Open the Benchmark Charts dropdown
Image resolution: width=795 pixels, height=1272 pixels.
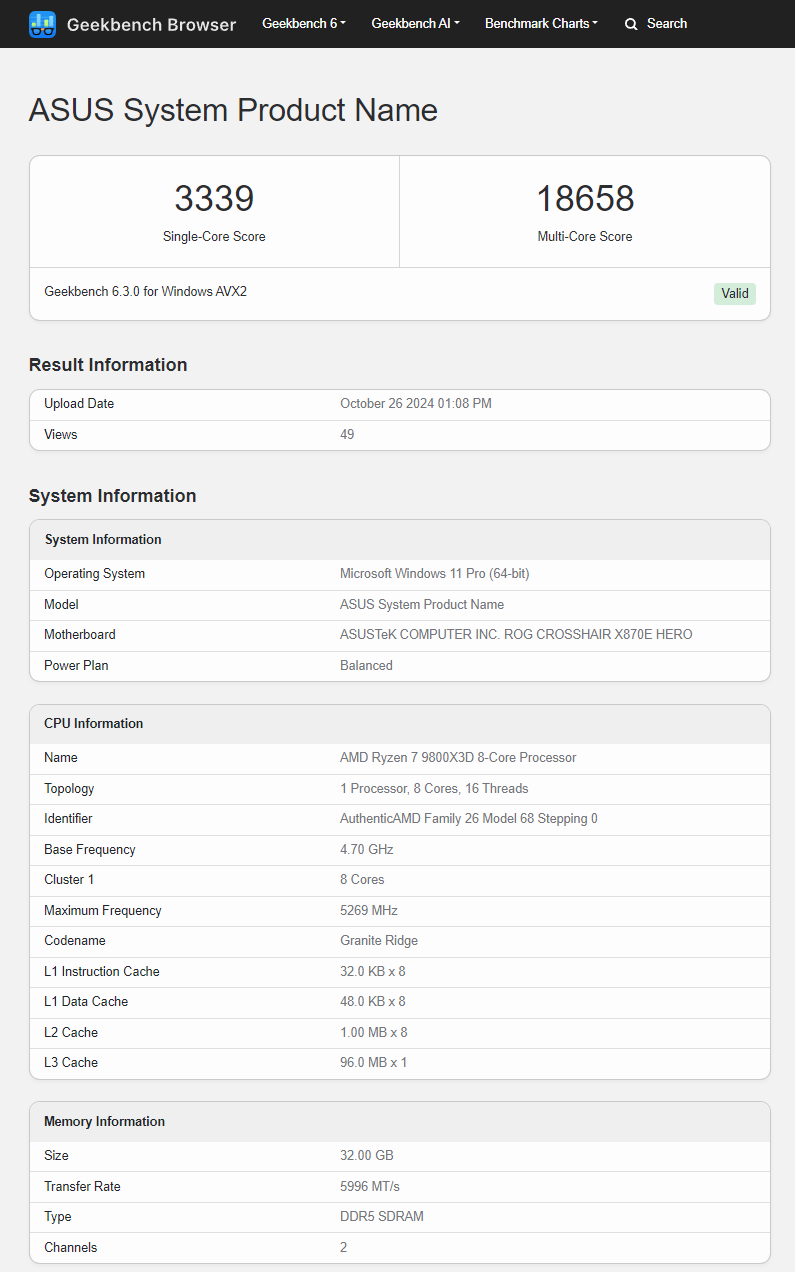pos(540,23)
